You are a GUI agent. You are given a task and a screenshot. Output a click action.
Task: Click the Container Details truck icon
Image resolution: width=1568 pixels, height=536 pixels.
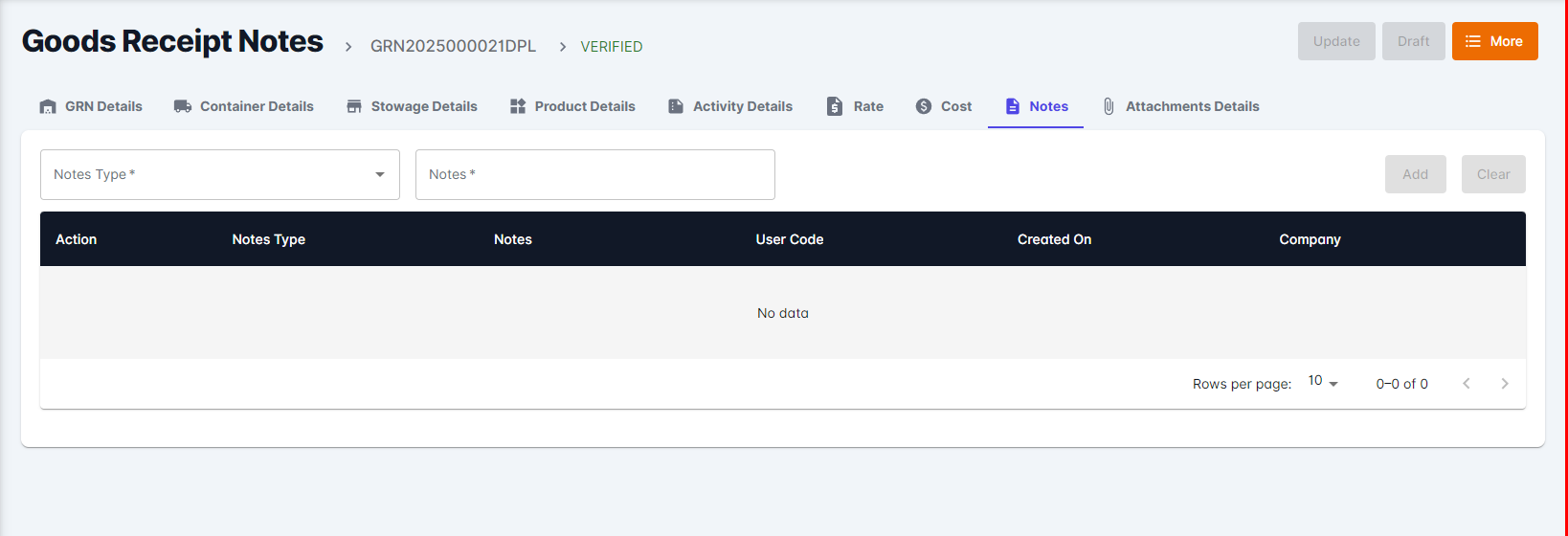pos(183,106)
